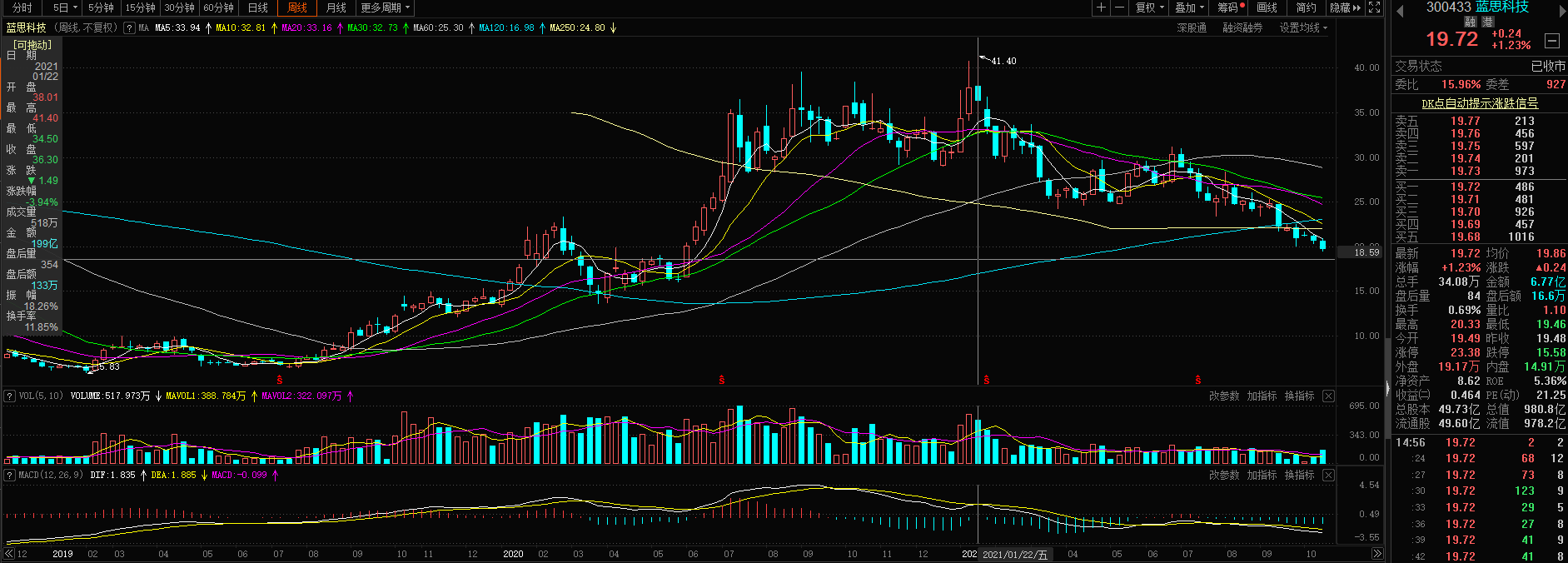Switch to 60分钟 period tab

[x=218, y=7]
